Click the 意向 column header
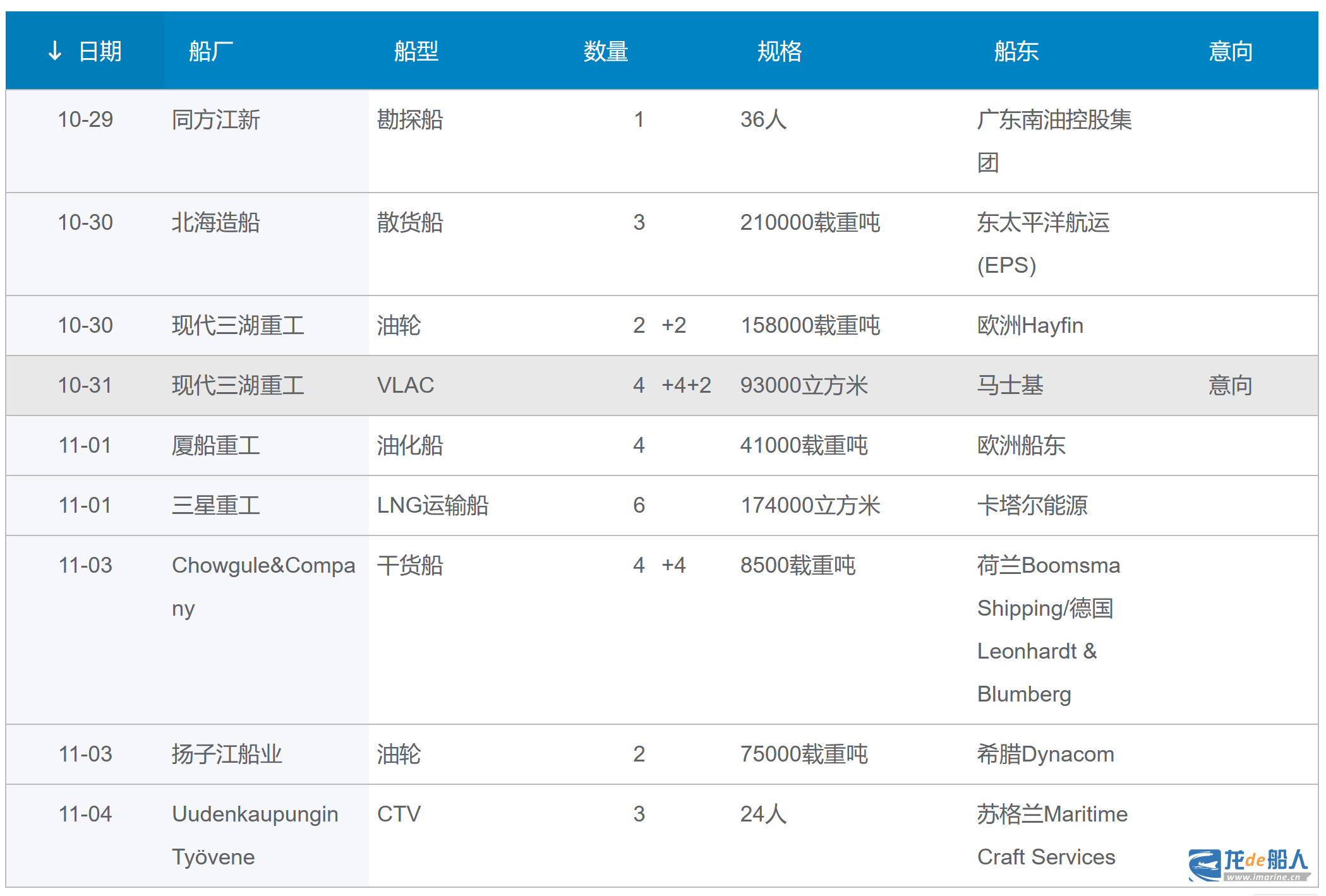Screen dimensions: 1326x896 (x=1231, y=51)
